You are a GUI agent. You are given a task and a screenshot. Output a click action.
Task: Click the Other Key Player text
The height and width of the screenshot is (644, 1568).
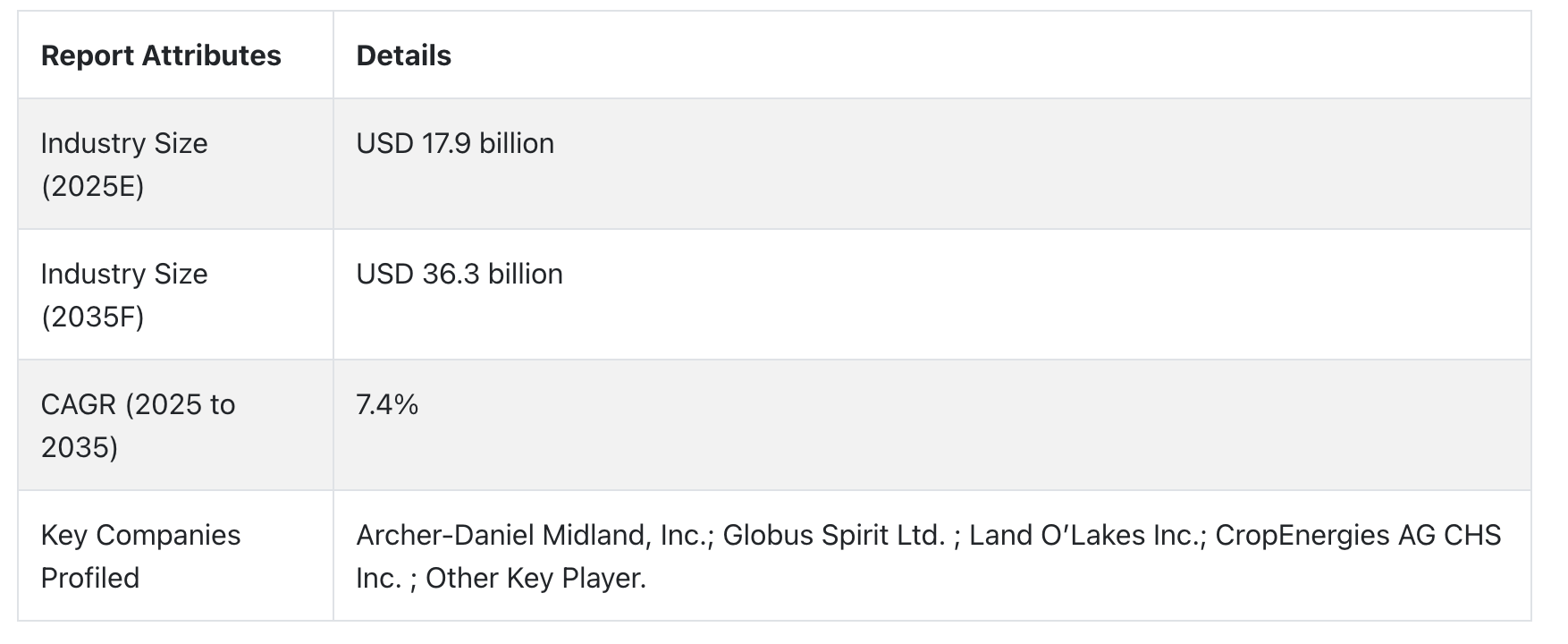point(535,578)
